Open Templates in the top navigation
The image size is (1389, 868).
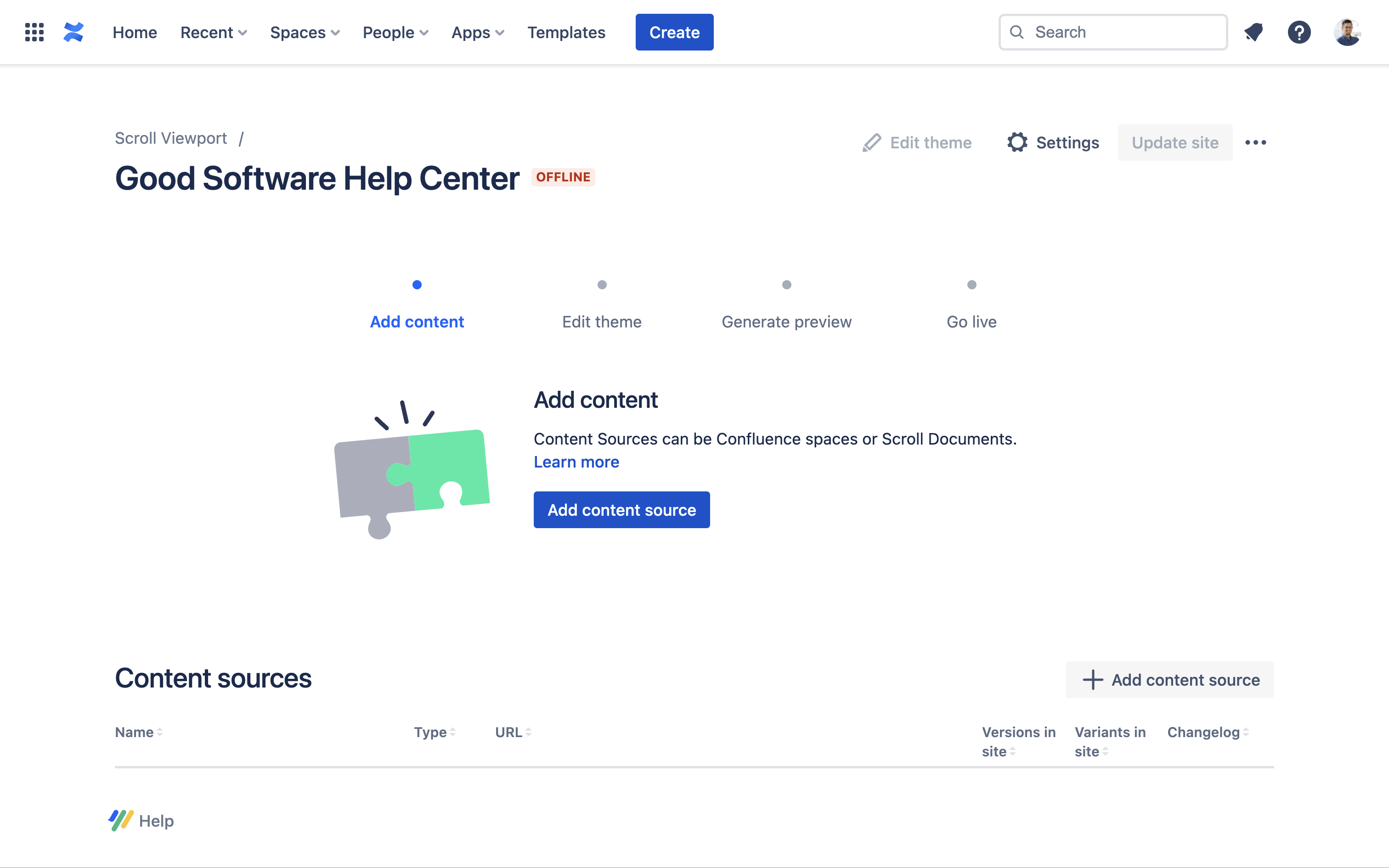[x=566, y=32]
